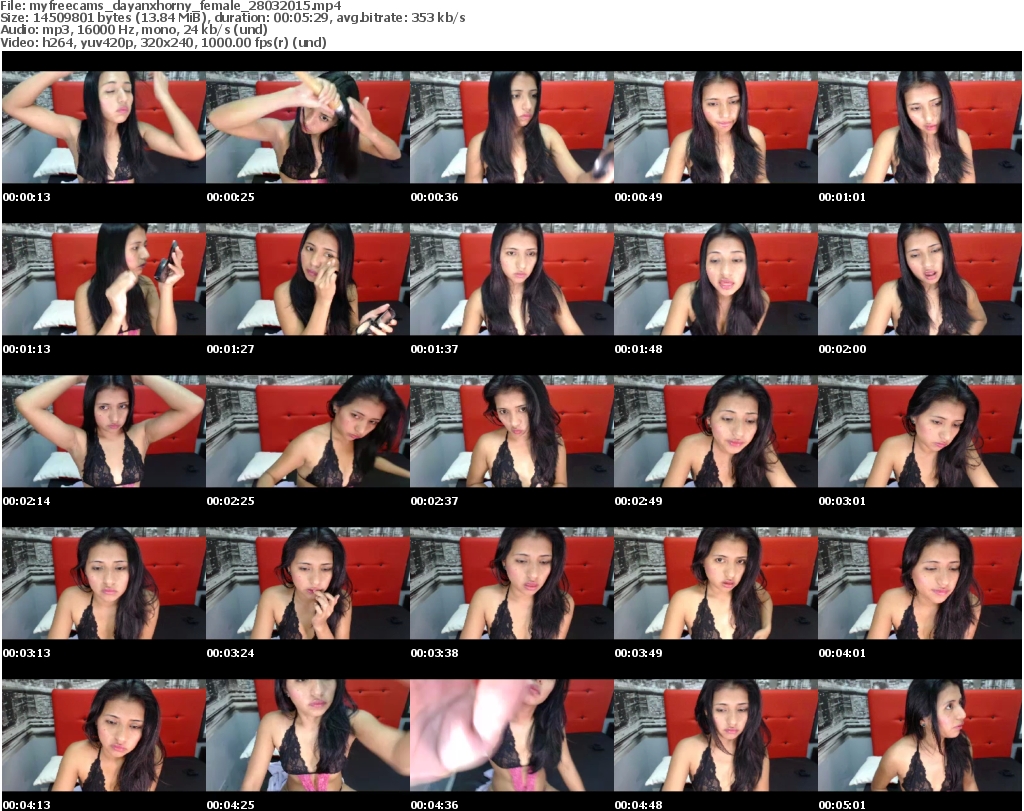1024x811 pixels.
Task: Select the thumbnail frame at 00:00:36
Action: point(511,127)
